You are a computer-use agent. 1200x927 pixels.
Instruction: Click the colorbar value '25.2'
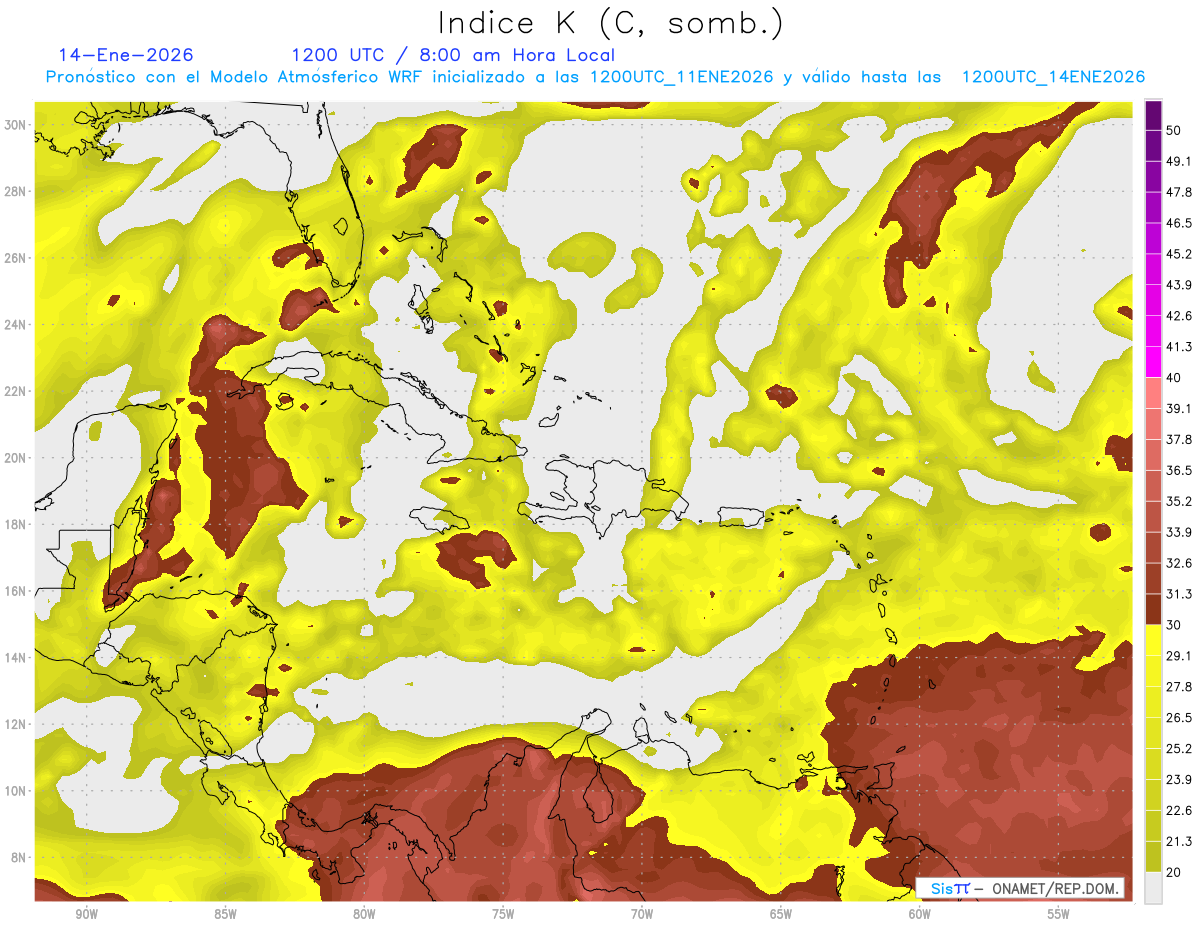1179,749
